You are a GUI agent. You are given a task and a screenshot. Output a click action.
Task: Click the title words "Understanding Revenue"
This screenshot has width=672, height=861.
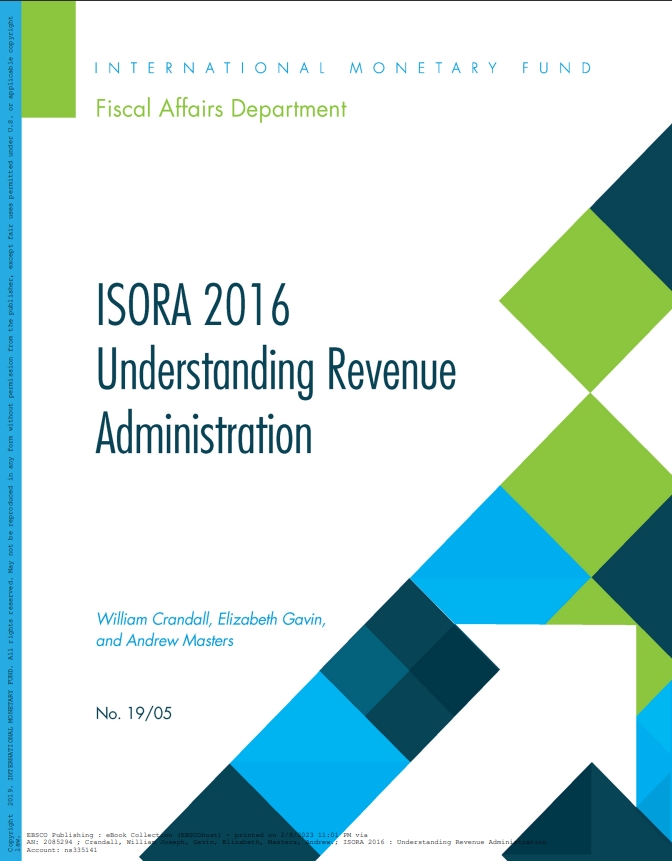(x=276, y=372)
